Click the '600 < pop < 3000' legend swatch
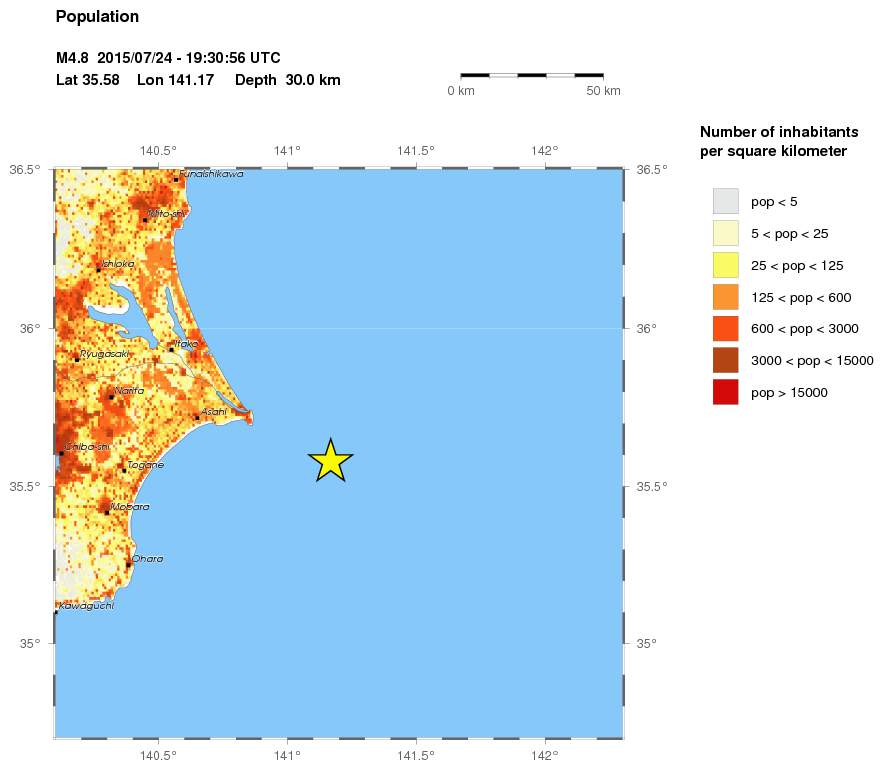 (725, 329)
